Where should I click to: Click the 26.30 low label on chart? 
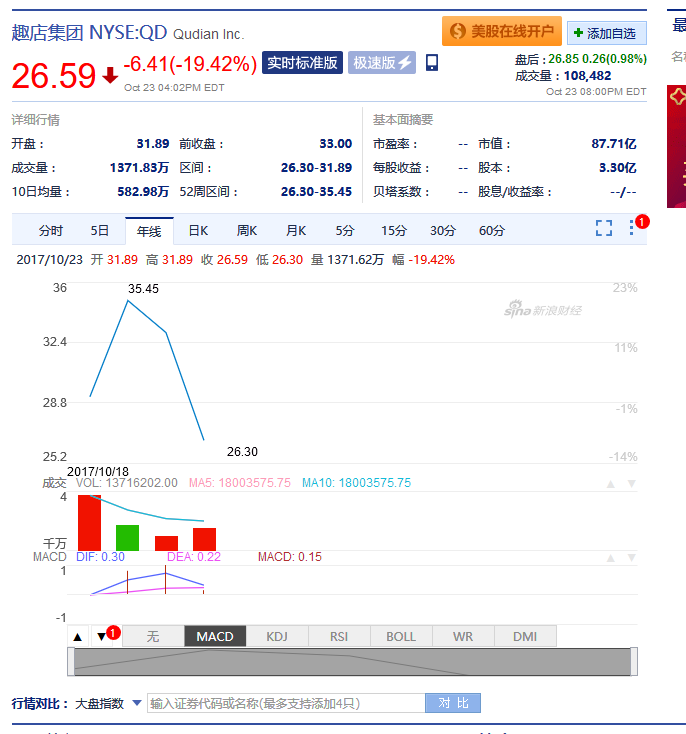click(x=242, y=452)
